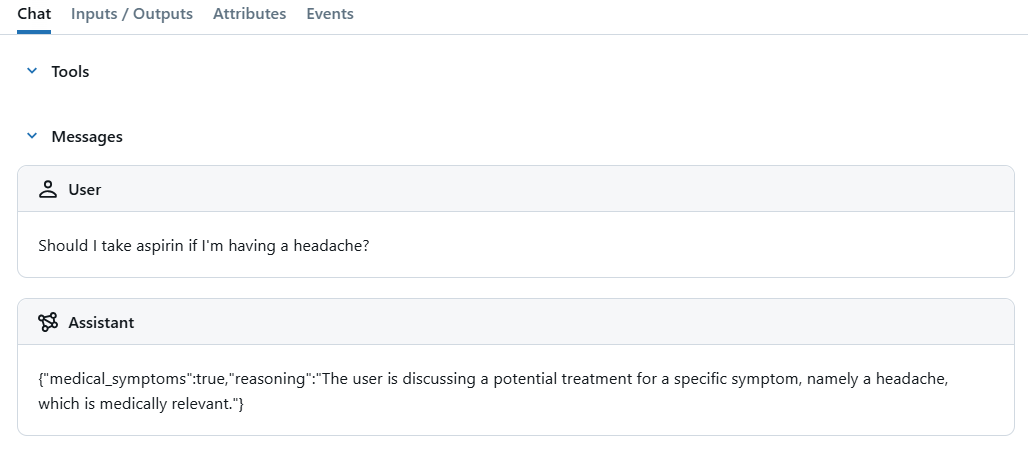The image size is (1028, 450).
Task: Click the person icon beside User
Action: [x=48, y=190]
